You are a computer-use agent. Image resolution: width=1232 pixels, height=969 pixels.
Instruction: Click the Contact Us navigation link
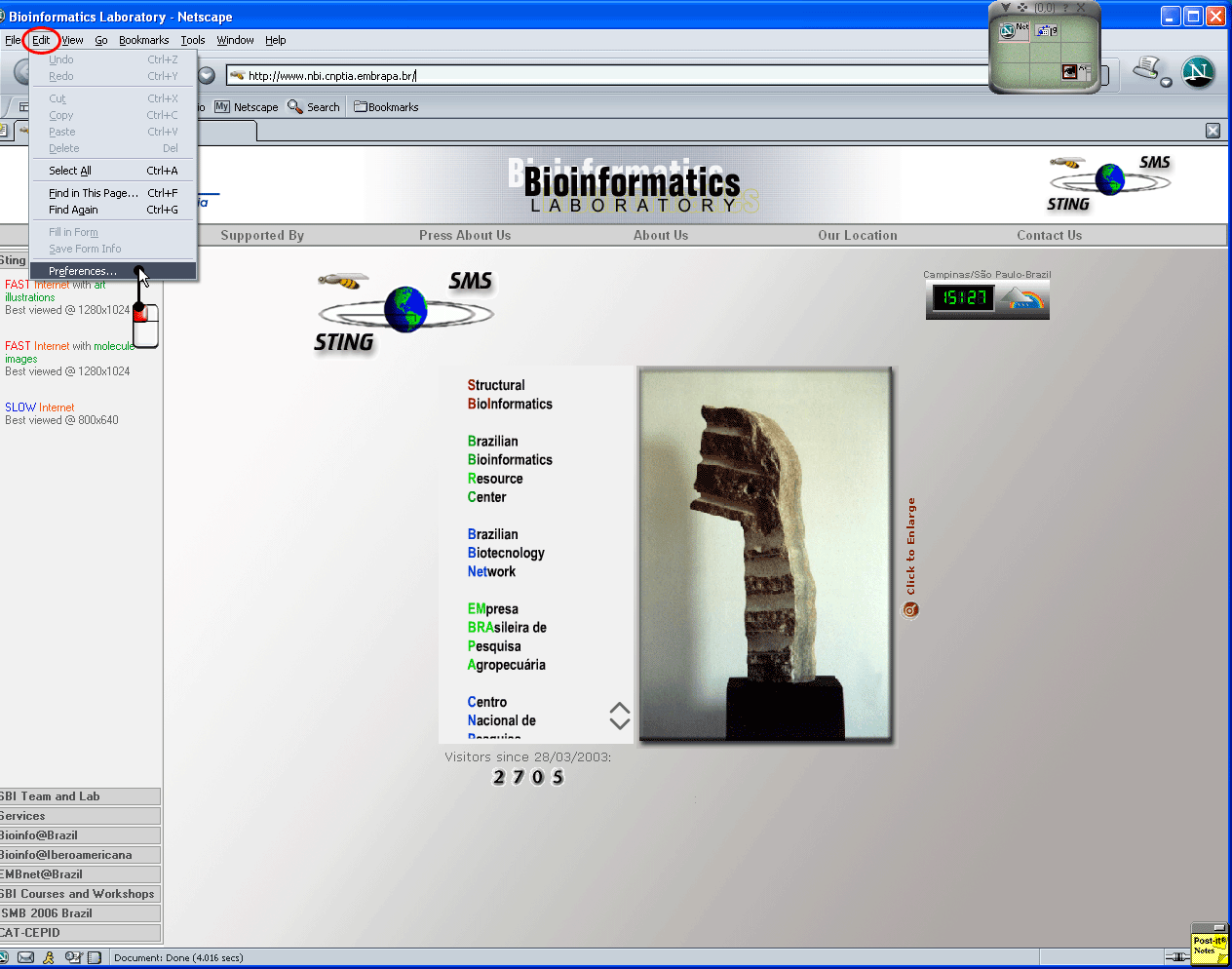pos(1049,235)
